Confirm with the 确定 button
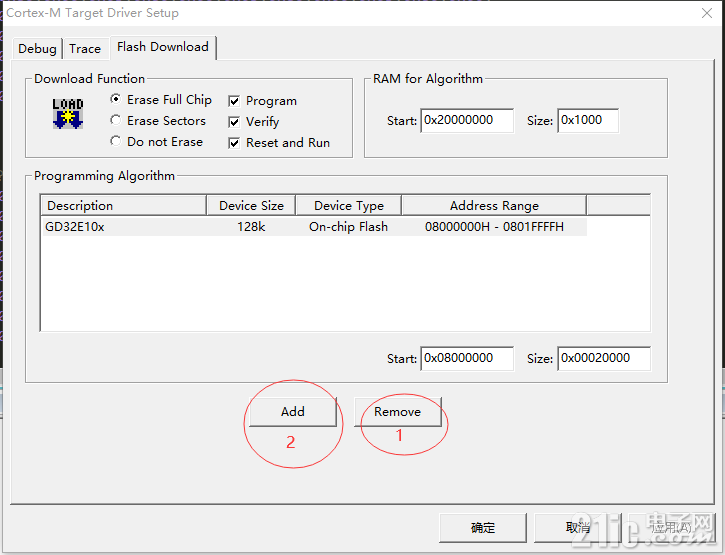Screen dimensions: 725x555 point(483,528)
